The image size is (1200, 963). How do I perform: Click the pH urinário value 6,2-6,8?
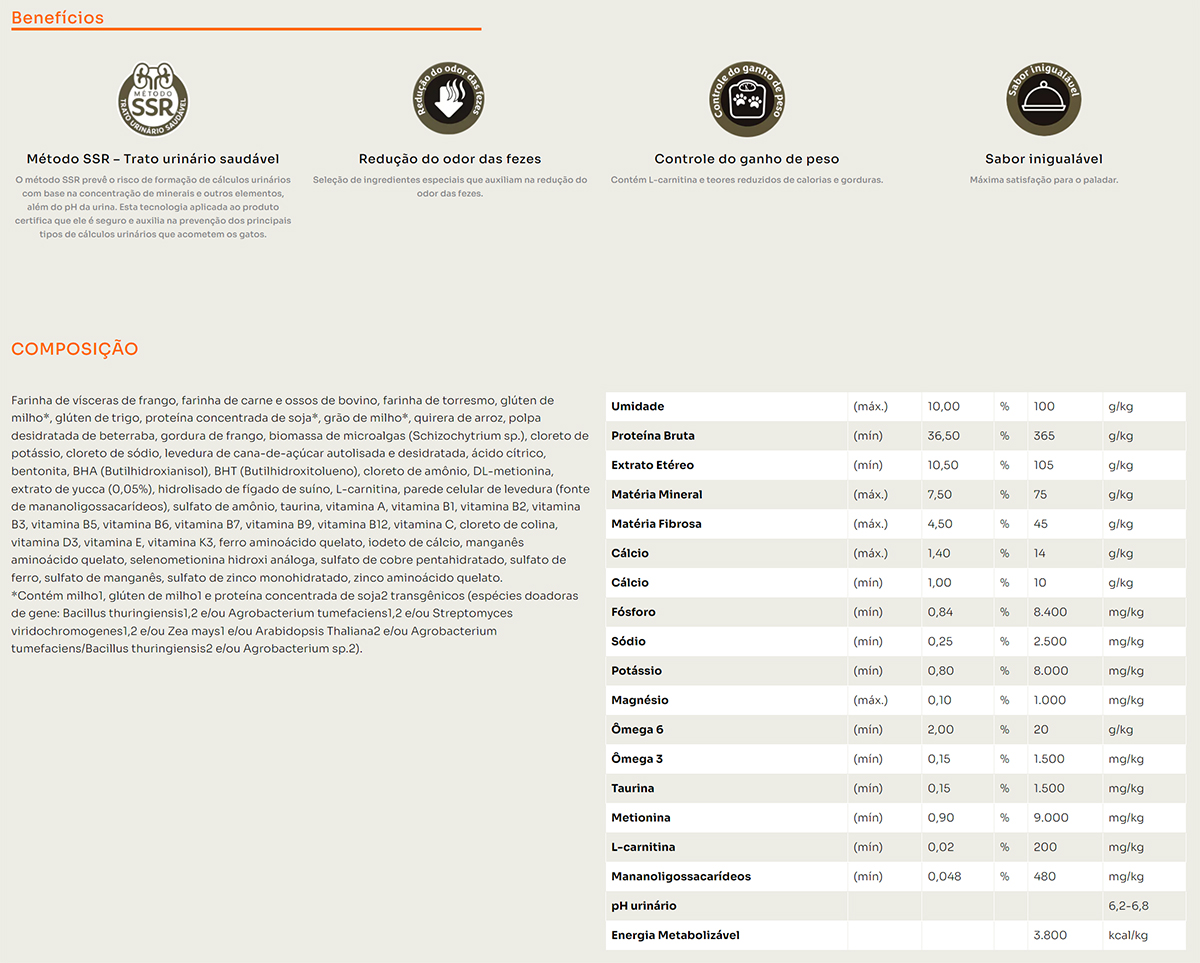coord(1128,906)
